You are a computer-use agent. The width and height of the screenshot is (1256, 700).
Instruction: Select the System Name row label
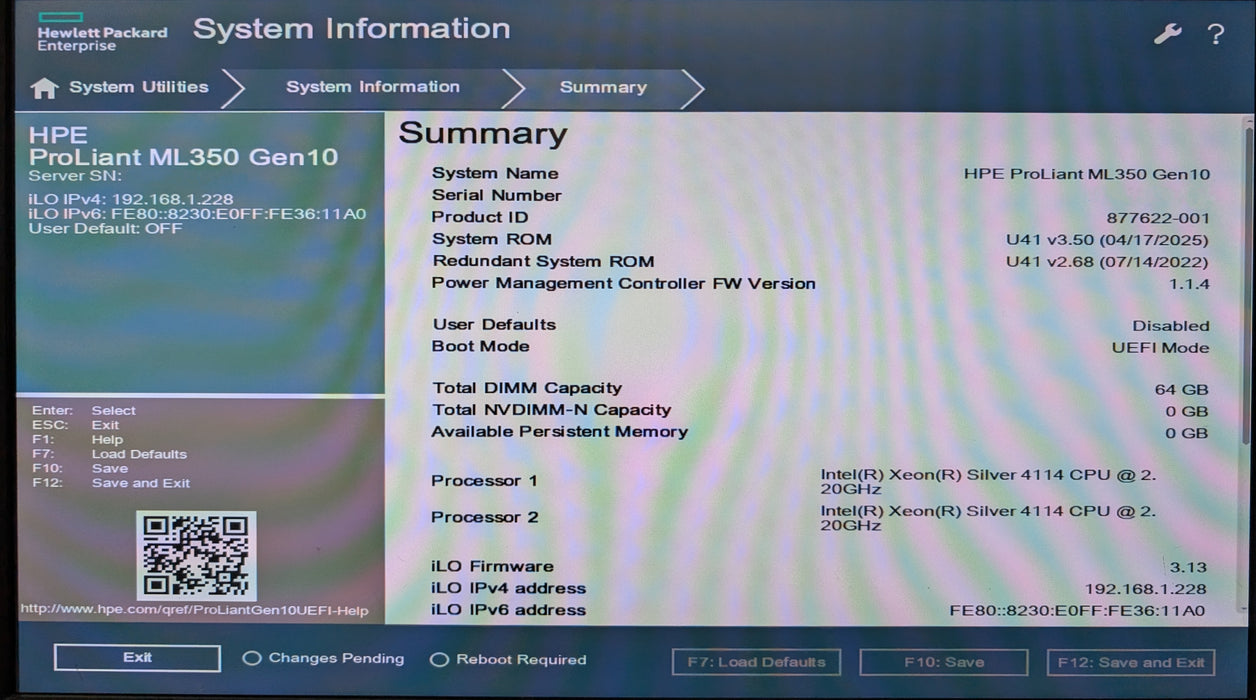pos(495,173)
